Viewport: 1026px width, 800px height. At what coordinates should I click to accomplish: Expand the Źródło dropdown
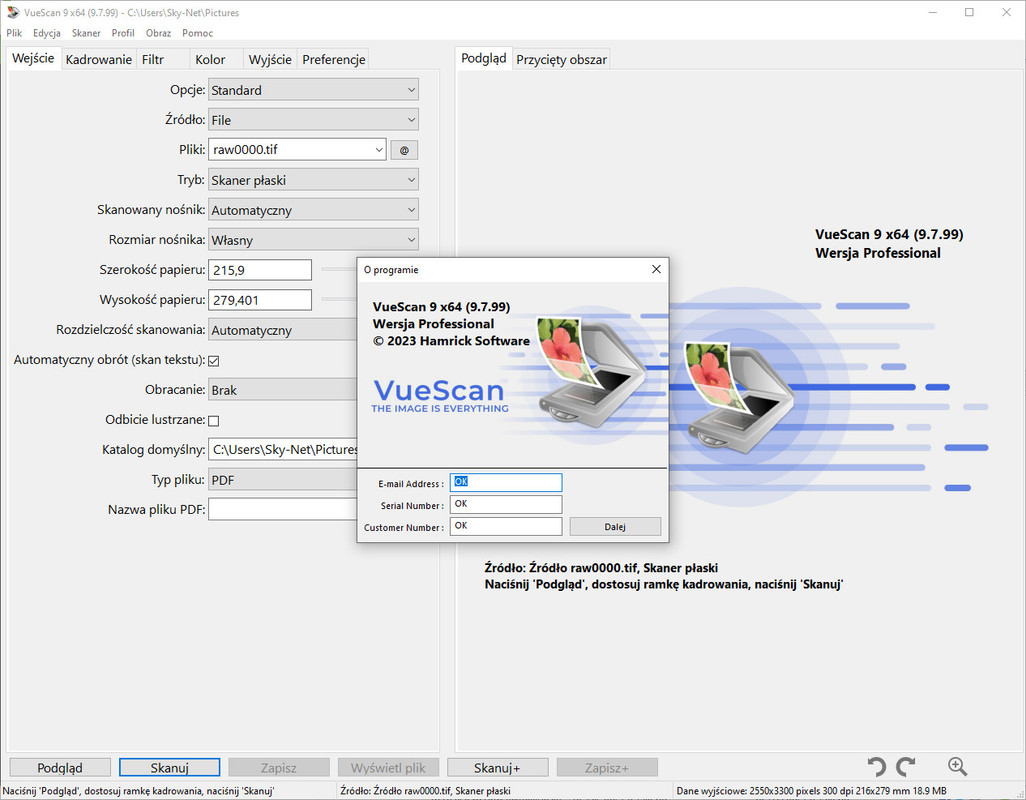tap(313, 120)
